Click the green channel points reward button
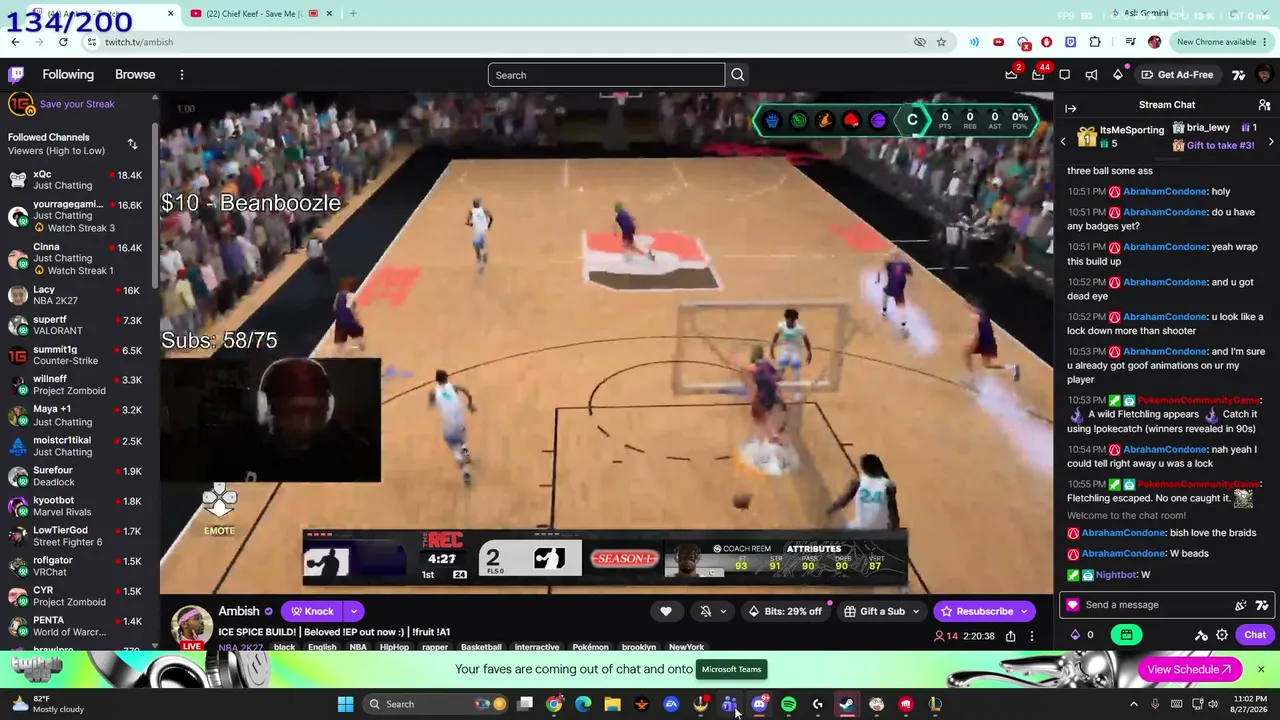The image size is (1280, 720). [x=1126, y=635]
